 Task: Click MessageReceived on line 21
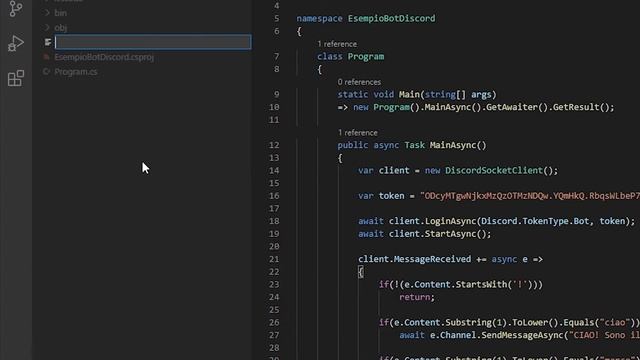(x=432, y=259)
